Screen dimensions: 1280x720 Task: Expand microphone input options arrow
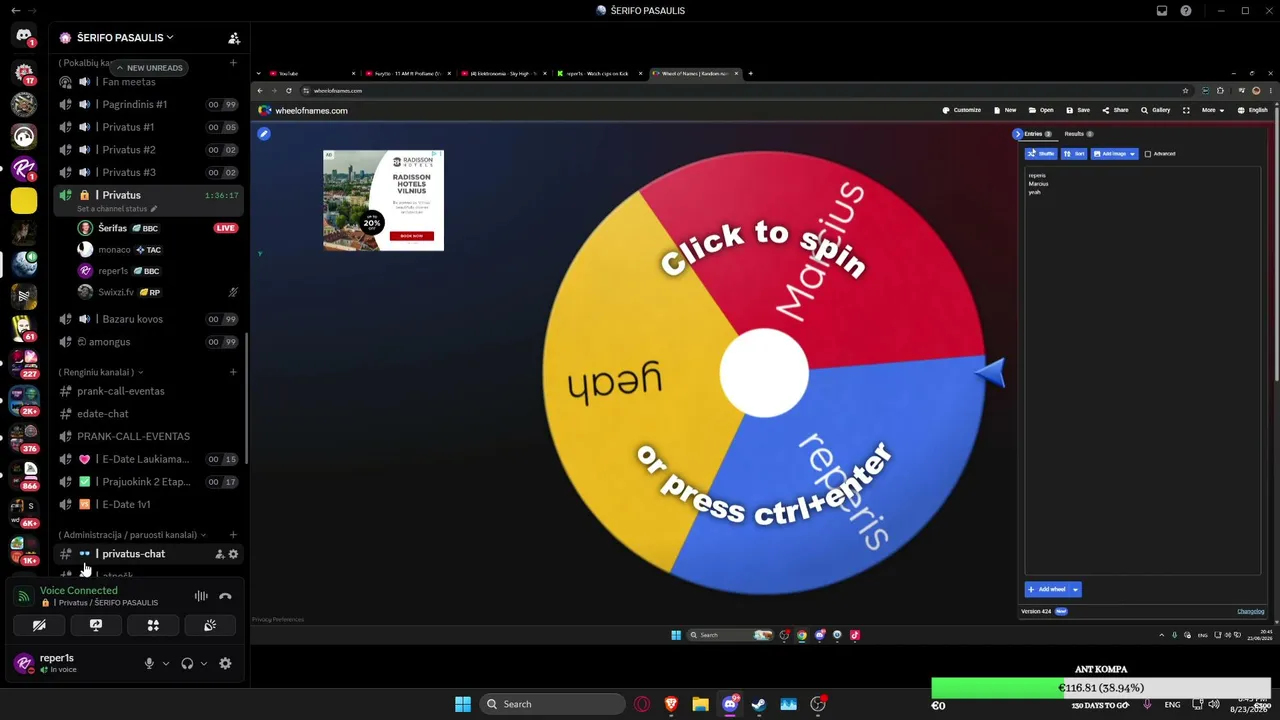pyautogui.click(x=166, y=663)
